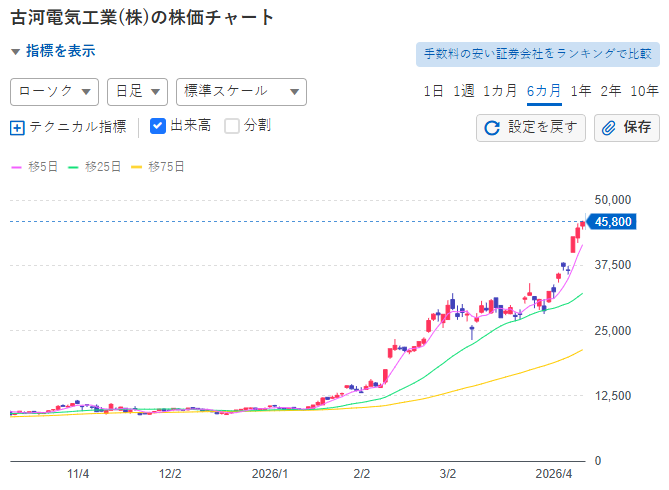Open the 手数料の安い証券会社 ranking link
669x490 pixels.
point(538,54)
